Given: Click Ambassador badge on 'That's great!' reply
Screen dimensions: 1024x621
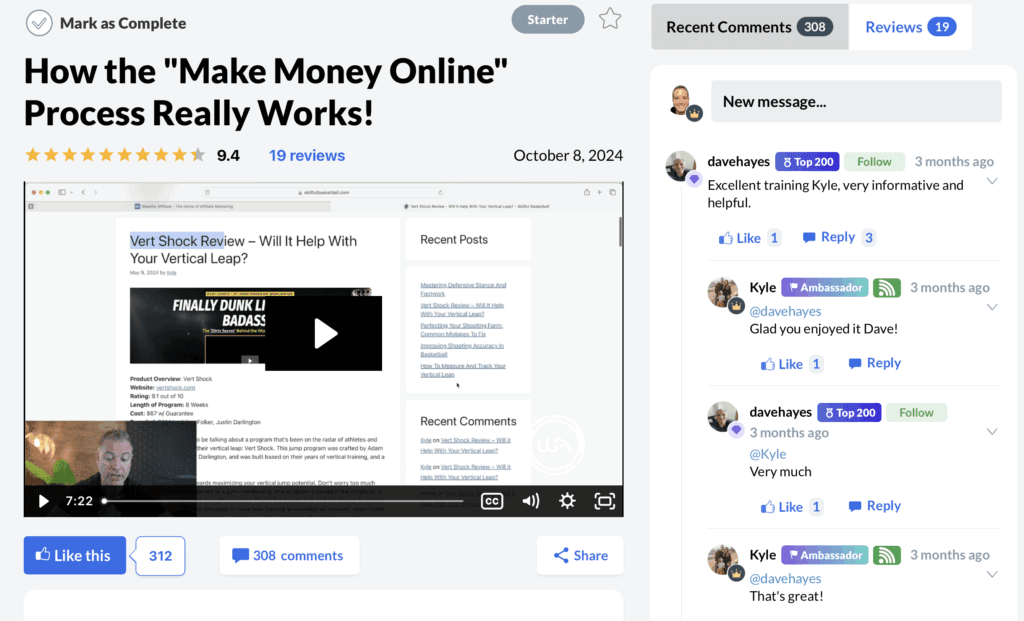Looking at the screenshot, I should click(x=825, y=555).
